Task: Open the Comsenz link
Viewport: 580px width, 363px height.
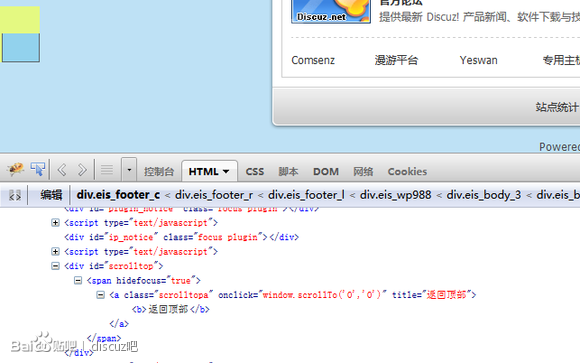Action: coord(313,60)
